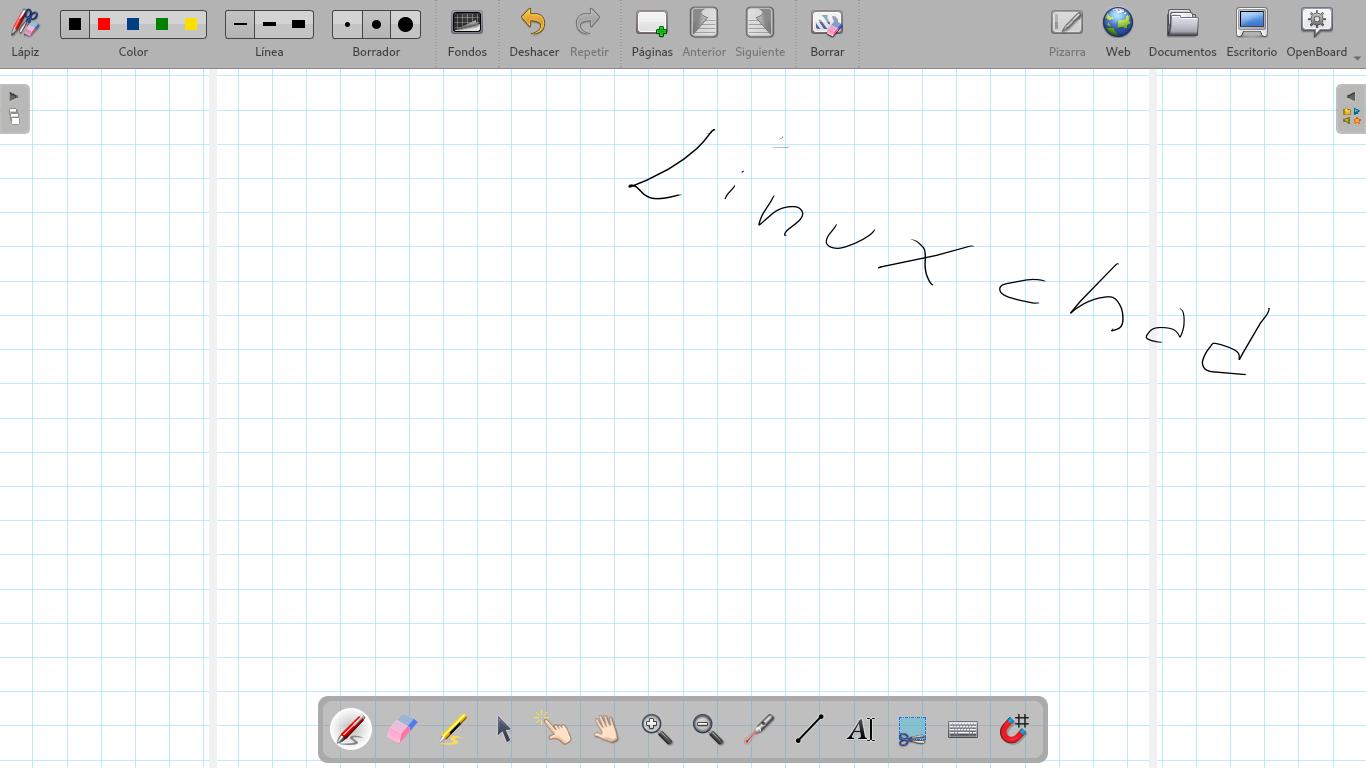
Task: Click Repetir to redo
Action: click(589, 33)
